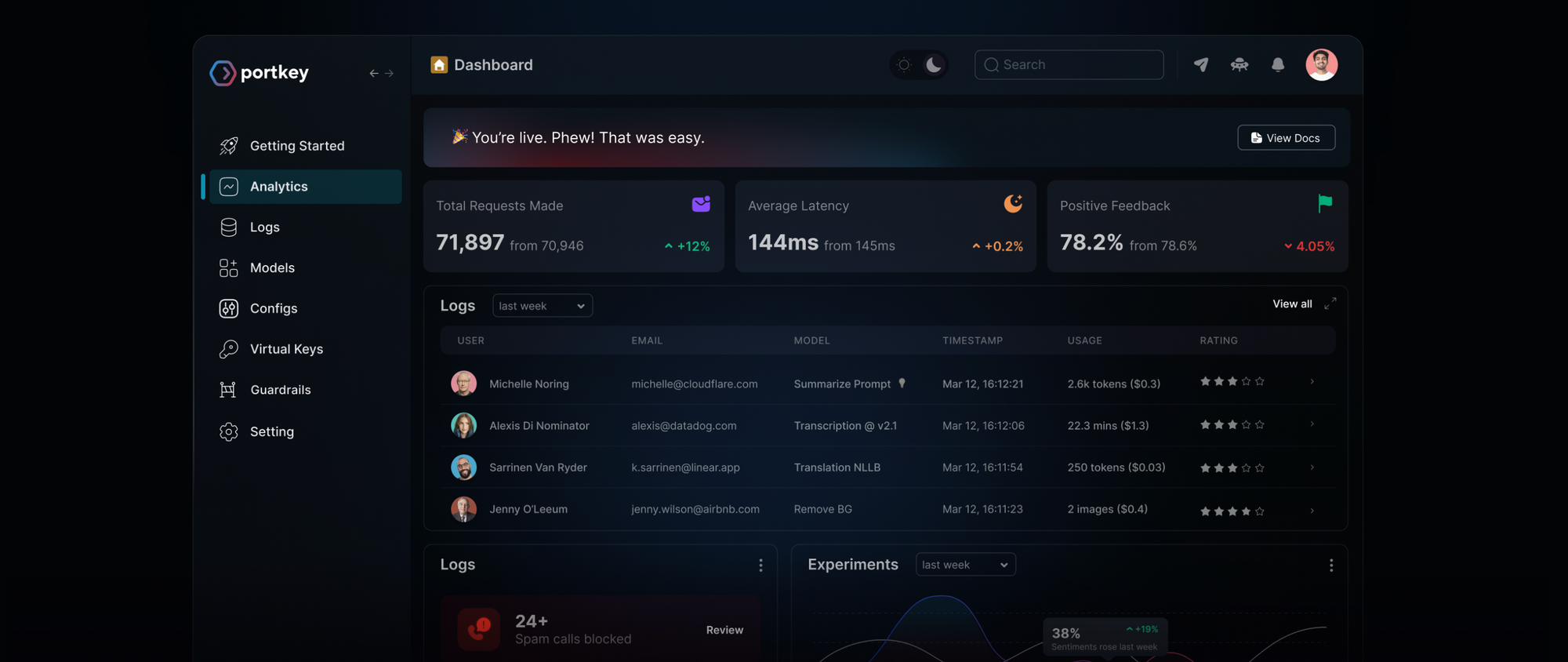Click the 38% sentiments tooltip
This screenshot has height=662, width=1568.
(x=1105, y=637)
